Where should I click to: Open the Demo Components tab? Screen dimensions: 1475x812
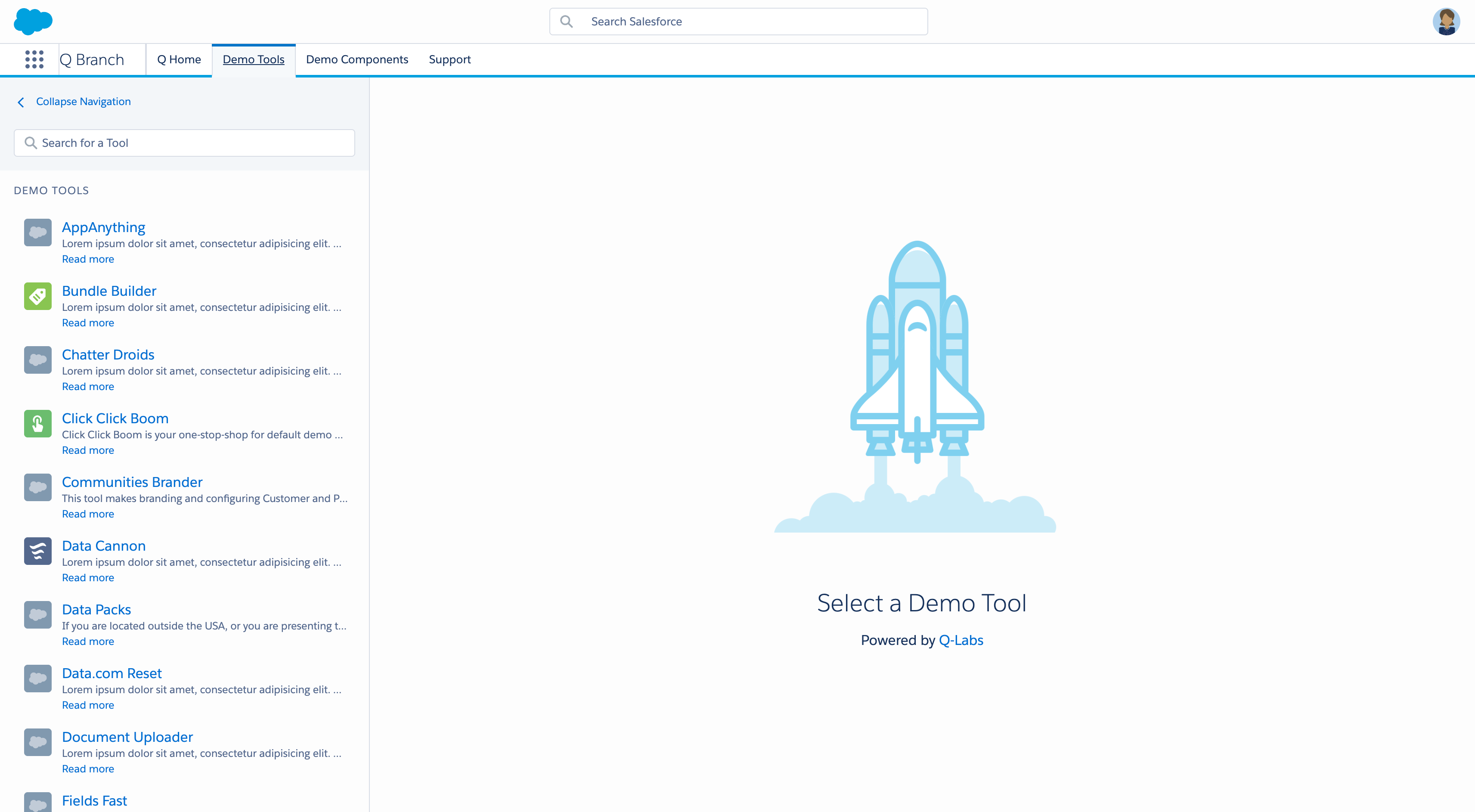(357, 59)
